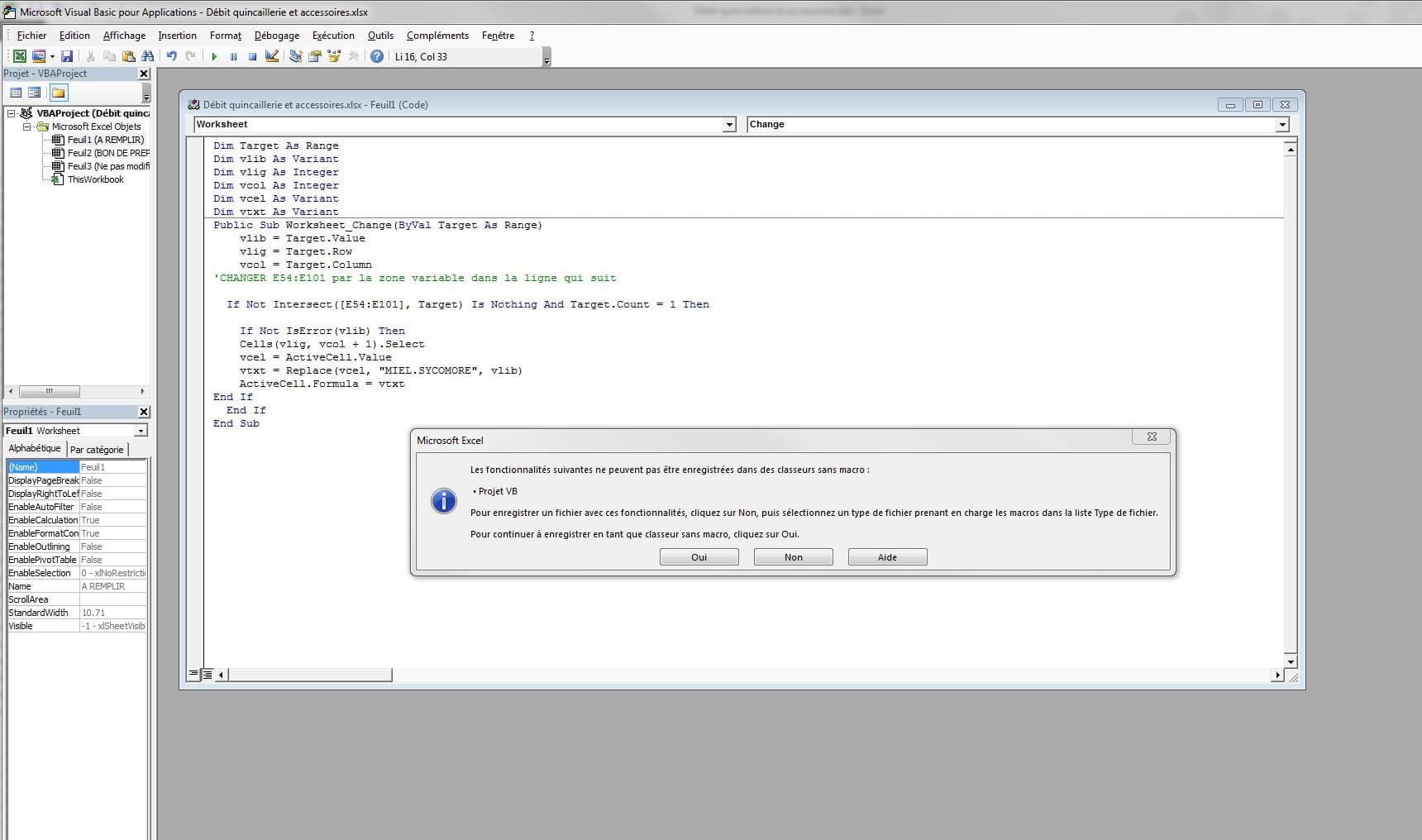Click the Find binoculars icon
Image resolution: width=1422 pixels, height=840 pixels.
147,56
